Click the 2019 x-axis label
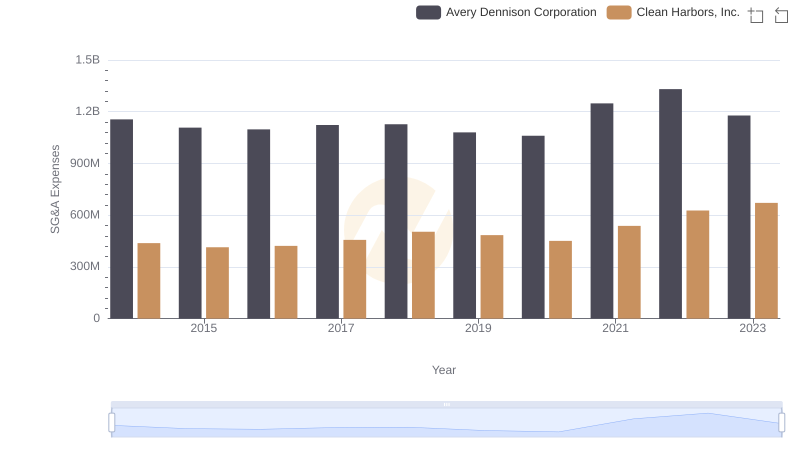800x461 pixels. tap(478, 328)
